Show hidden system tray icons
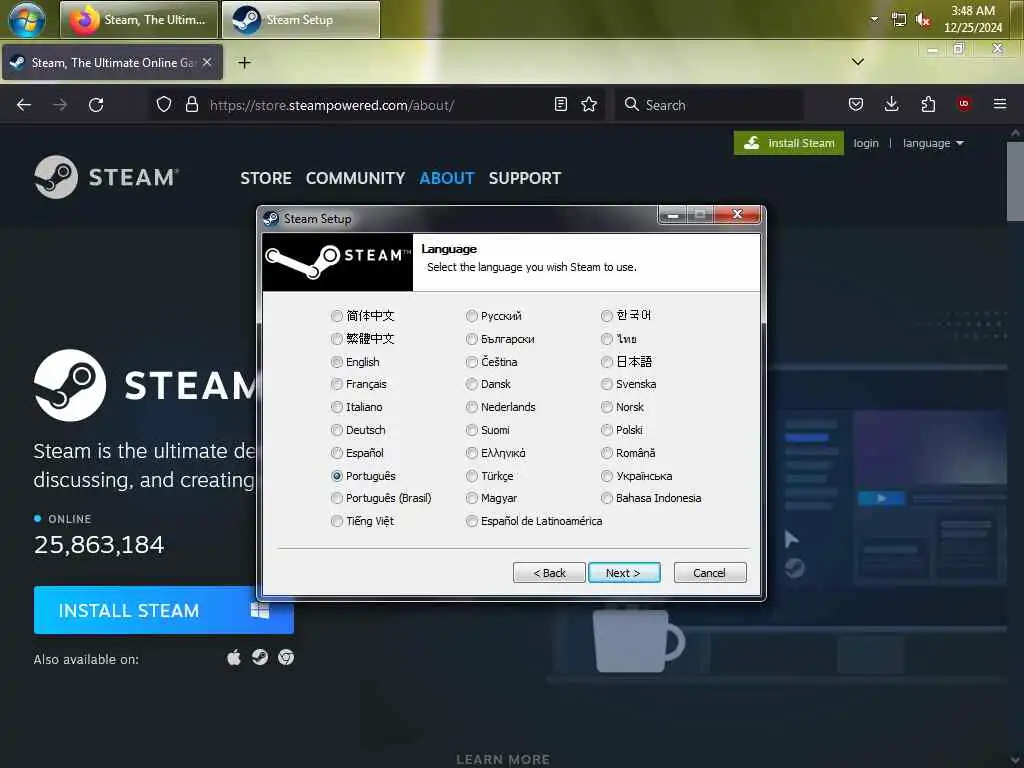The image size is (1024, 768). [874, 19]
